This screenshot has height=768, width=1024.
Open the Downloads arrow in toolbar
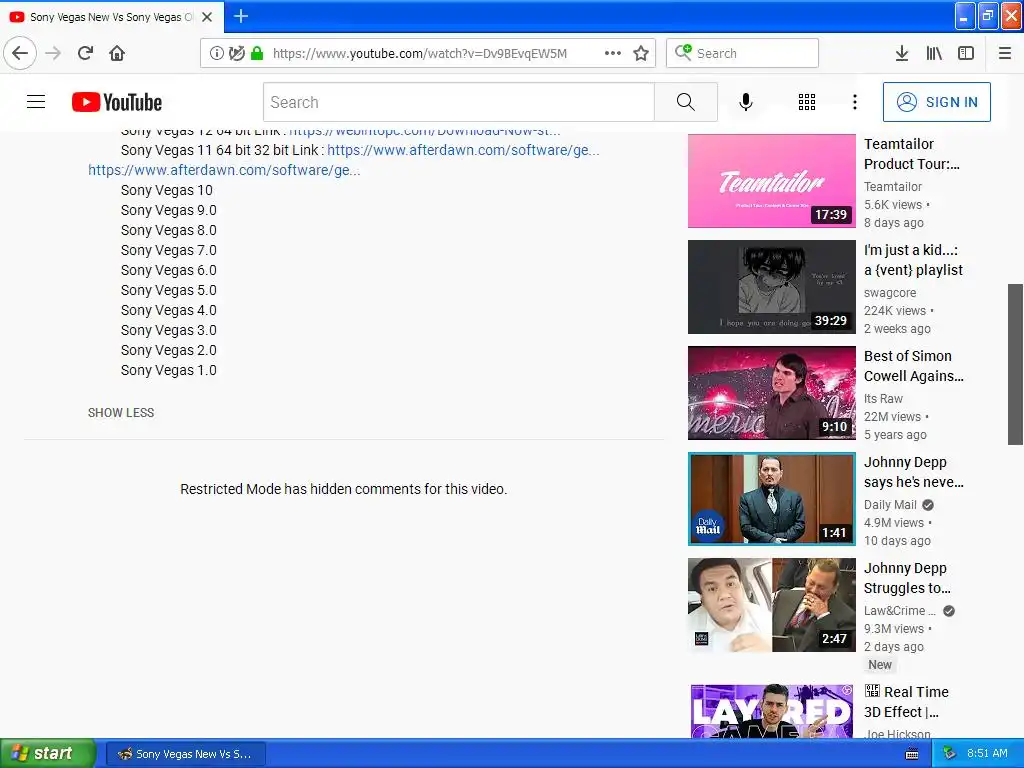point(901,53)
